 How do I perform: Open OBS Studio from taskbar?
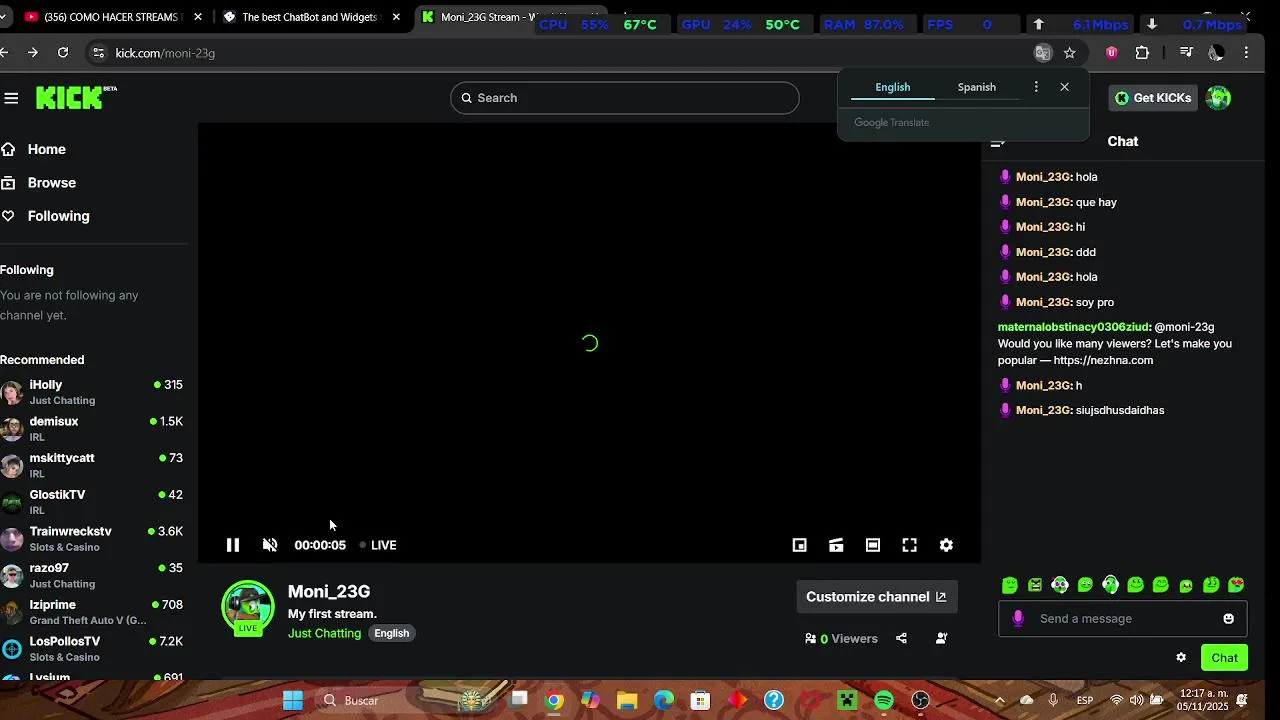pos(921,700)
